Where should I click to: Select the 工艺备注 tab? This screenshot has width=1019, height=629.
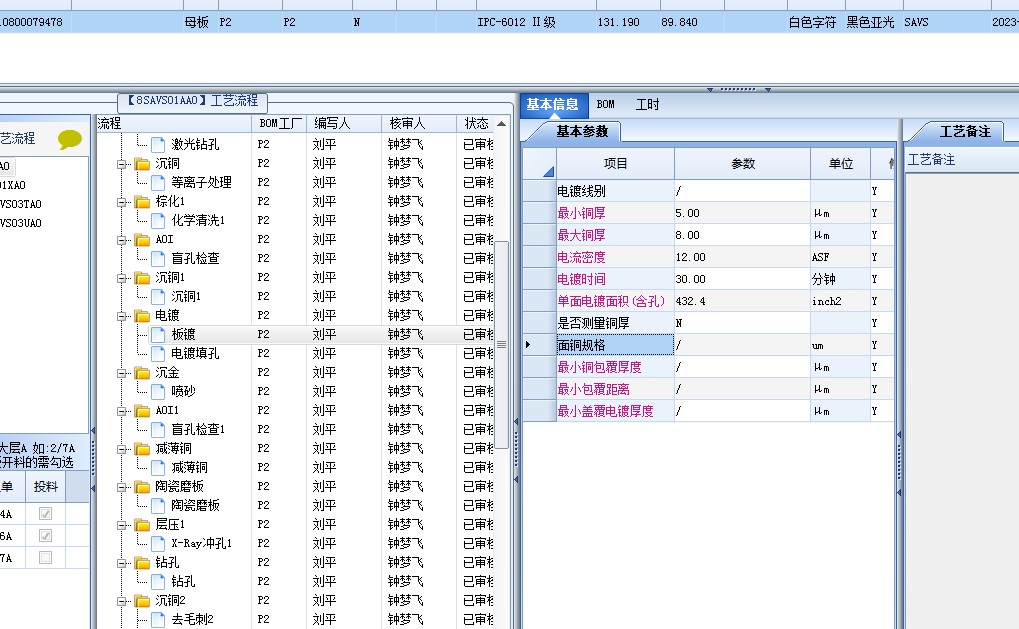(x=965, y=132)
